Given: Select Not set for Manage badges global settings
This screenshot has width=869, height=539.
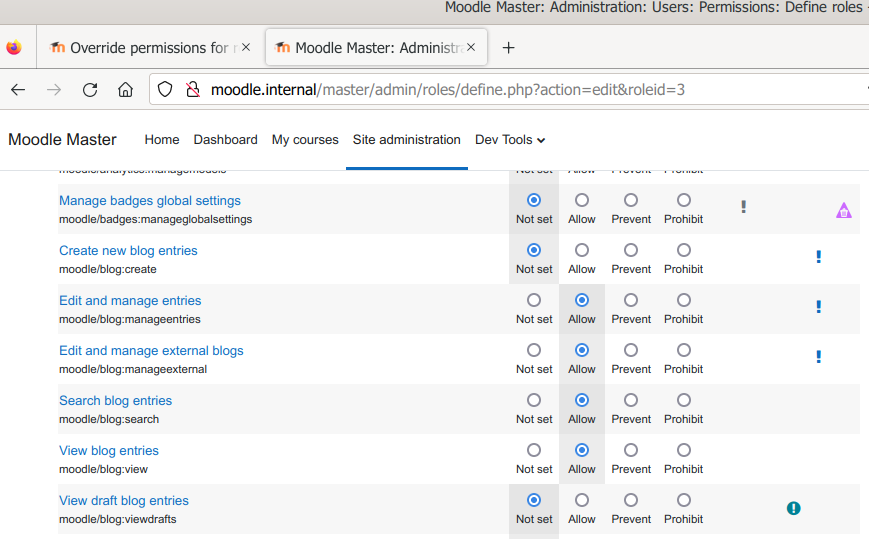Looking at the screenshot, I should coord(534,200).
